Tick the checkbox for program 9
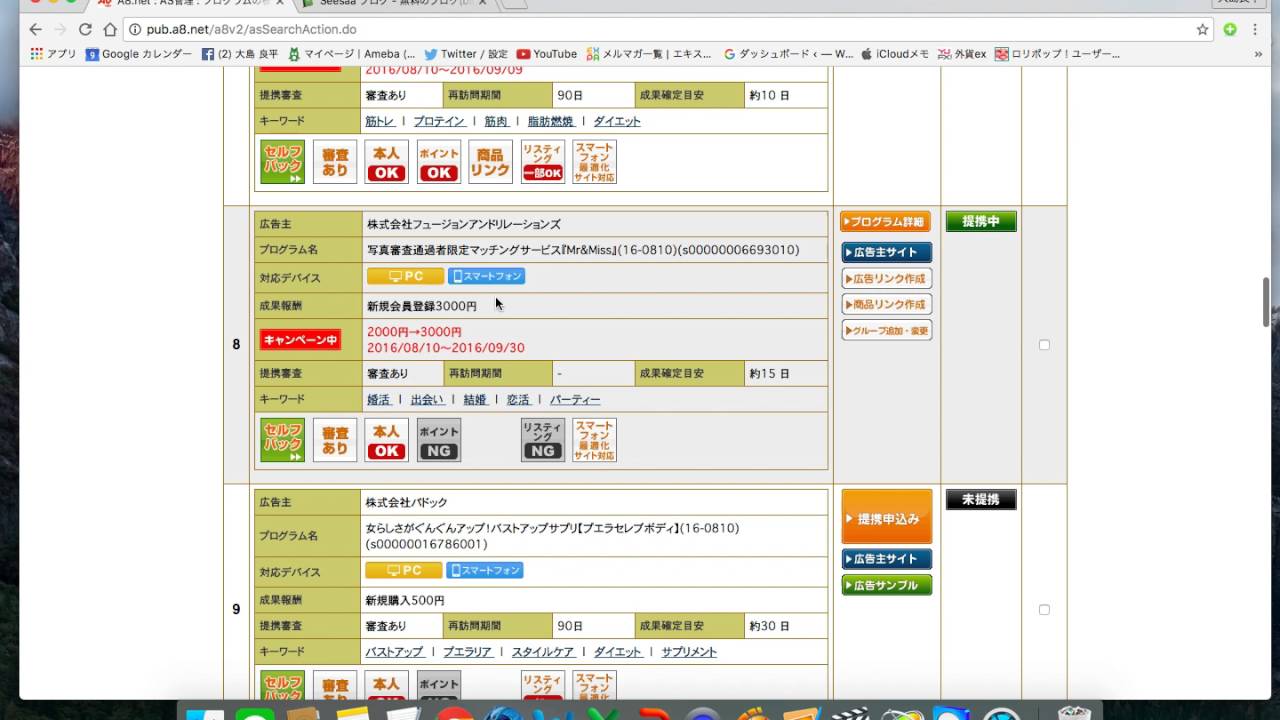This screenshot has width=1280, height=720. coord(1044,610)
